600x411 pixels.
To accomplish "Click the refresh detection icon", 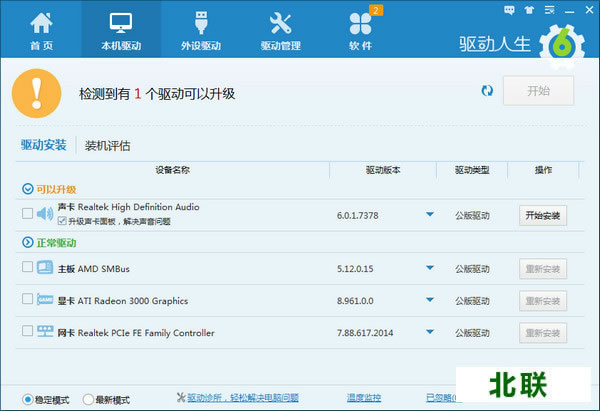I will click(487, 91).
